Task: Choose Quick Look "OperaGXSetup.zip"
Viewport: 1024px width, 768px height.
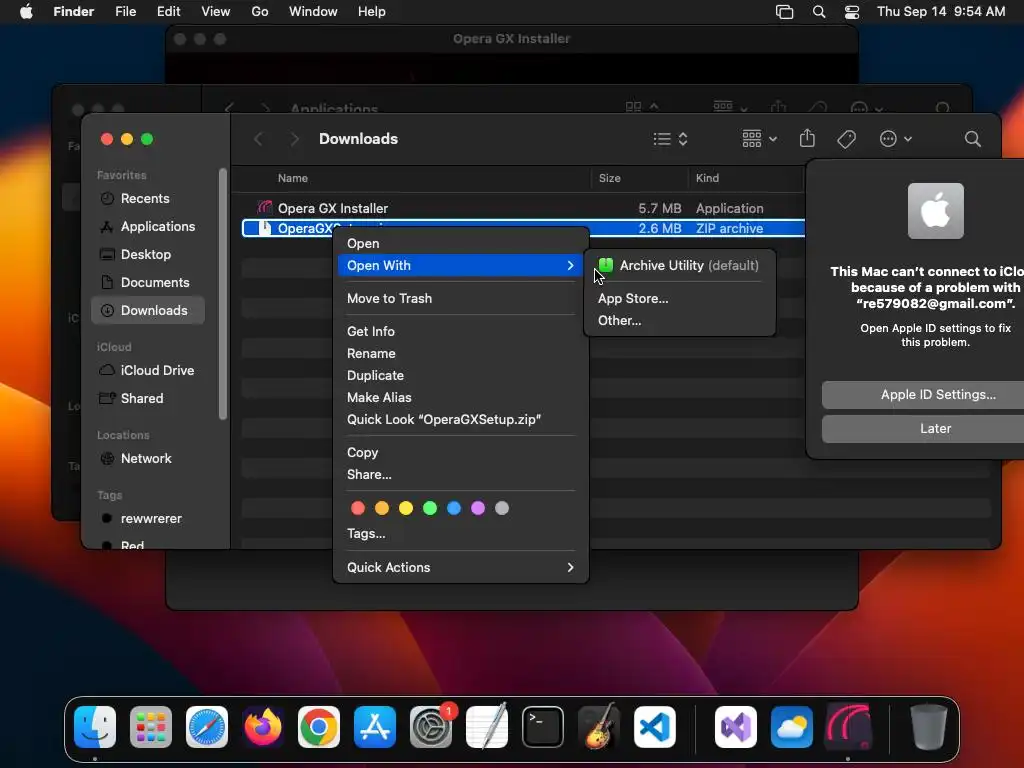Action: click(x=461, y=419)
